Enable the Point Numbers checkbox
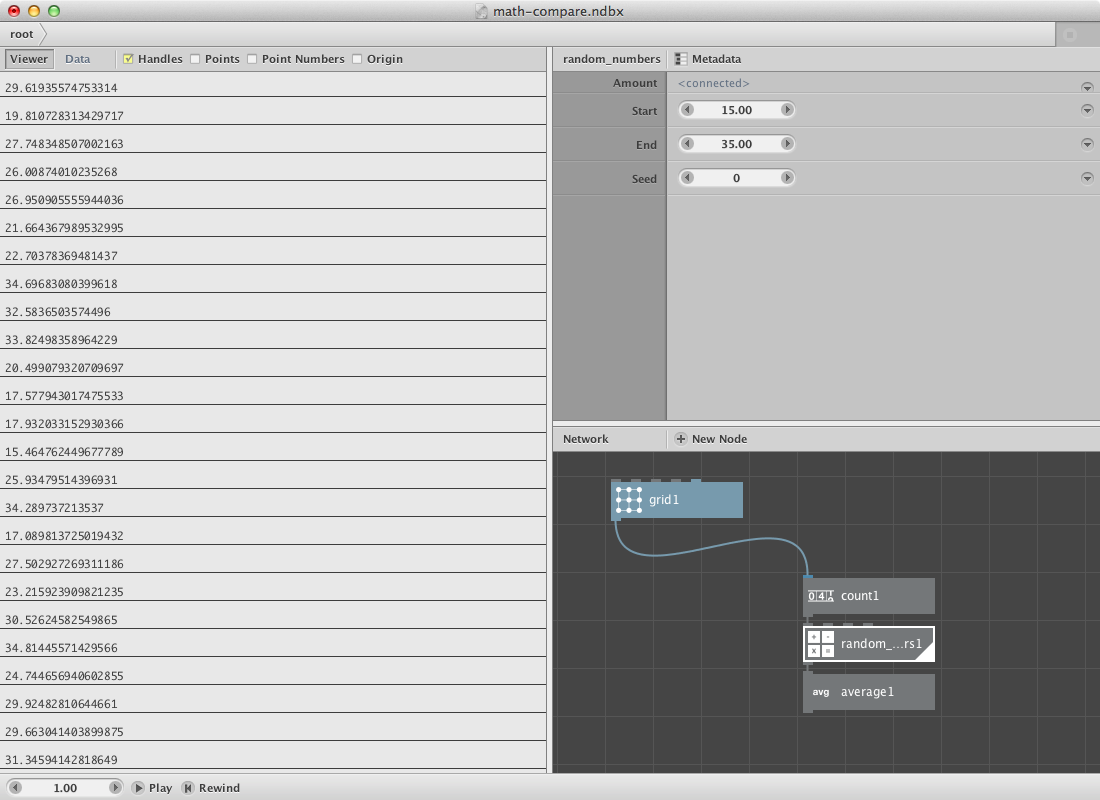 click(252, 59)
